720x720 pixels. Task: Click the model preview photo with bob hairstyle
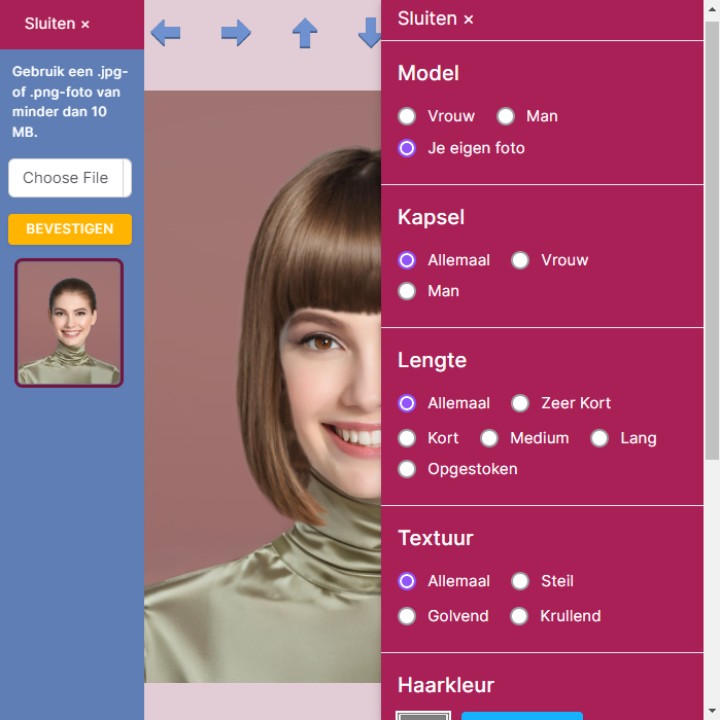(x=263, y=386)
